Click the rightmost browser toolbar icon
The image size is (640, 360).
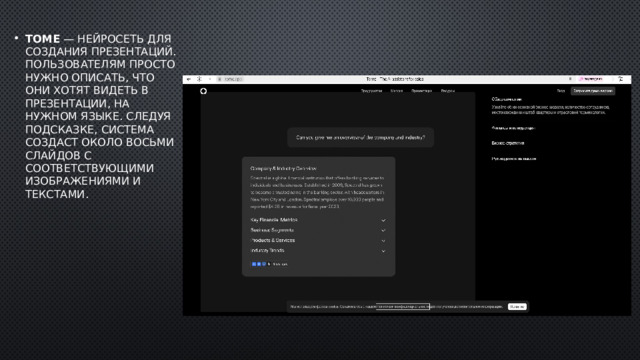pos(621,79)
